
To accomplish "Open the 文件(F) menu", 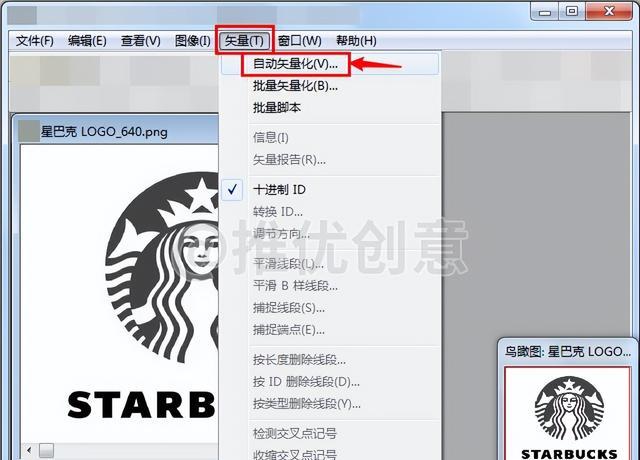I will tap(35, 41).
